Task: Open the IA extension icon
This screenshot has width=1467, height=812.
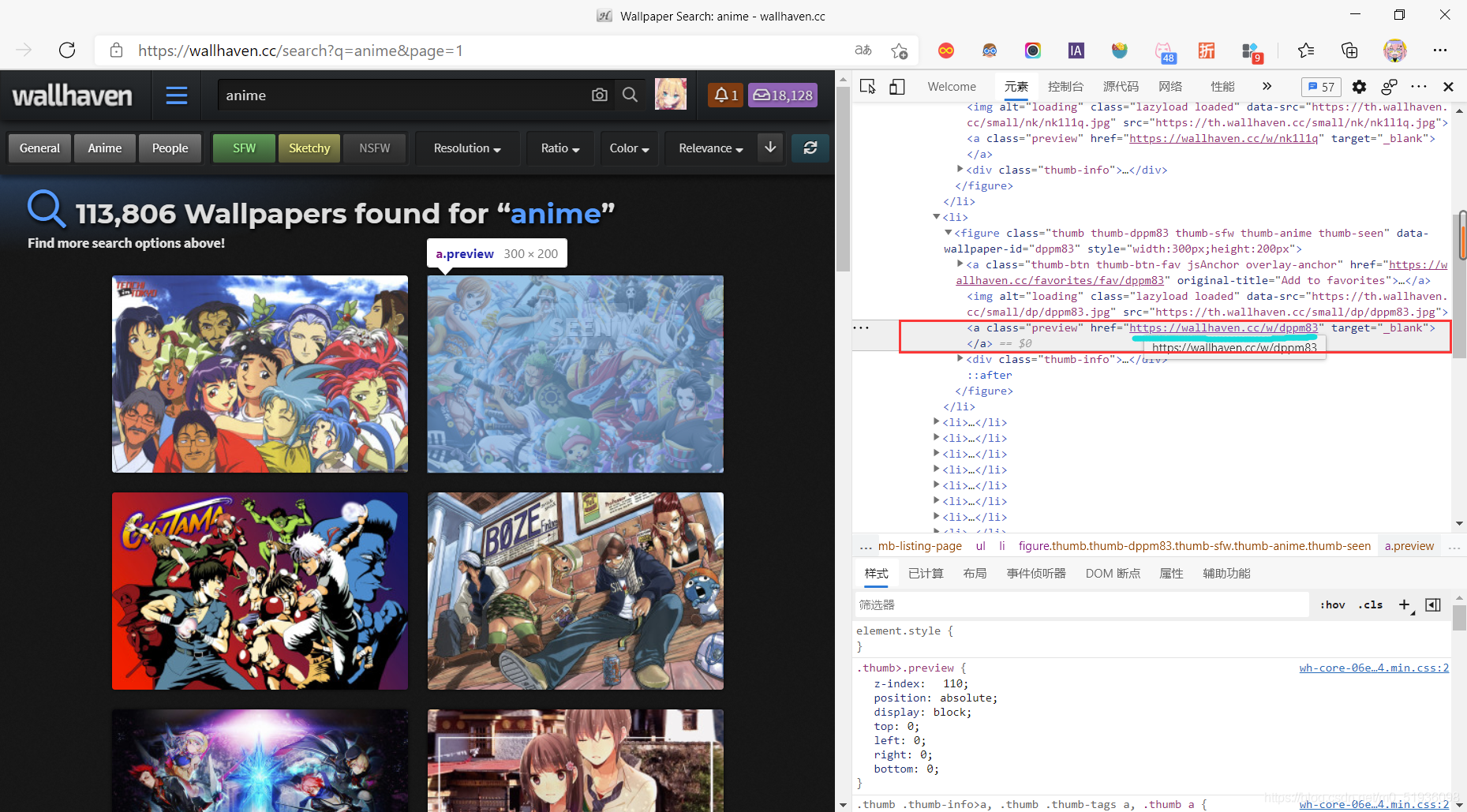Action: pyautogui.click(x=1076, y=51)
